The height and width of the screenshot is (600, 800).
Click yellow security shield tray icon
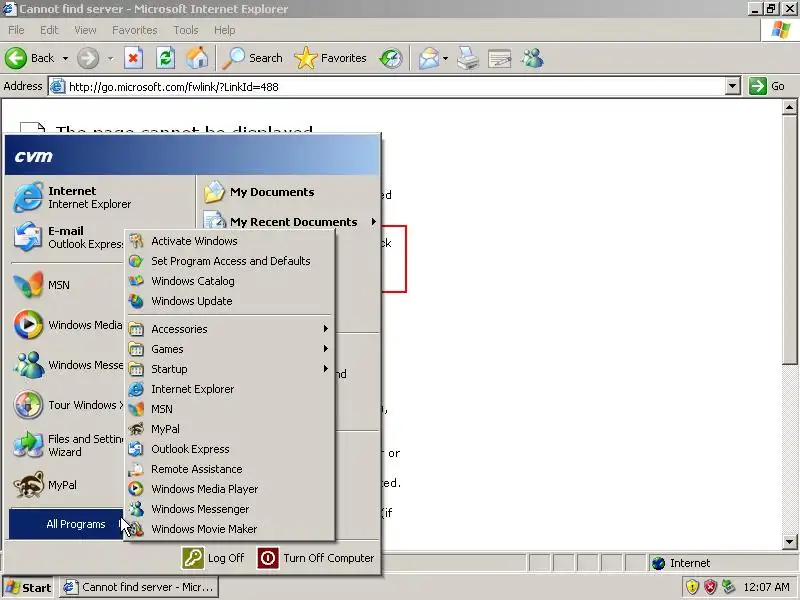[x=692, y=587]
